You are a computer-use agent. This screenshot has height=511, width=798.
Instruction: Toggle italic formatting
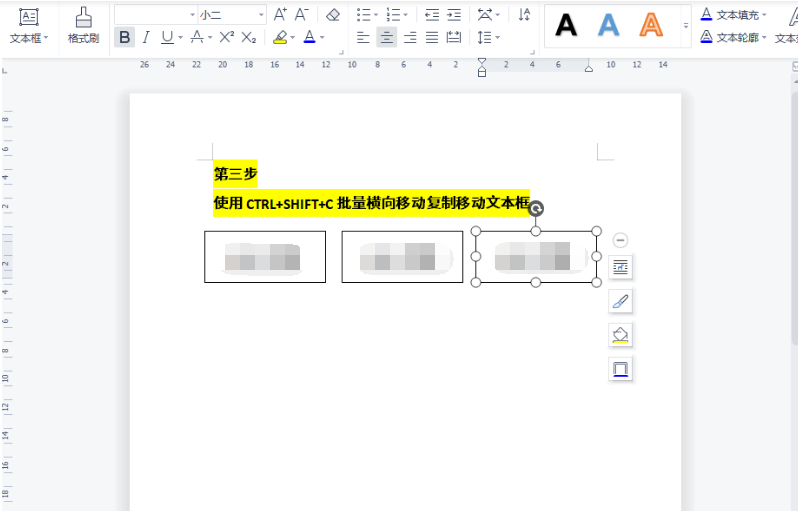[146, 37]
